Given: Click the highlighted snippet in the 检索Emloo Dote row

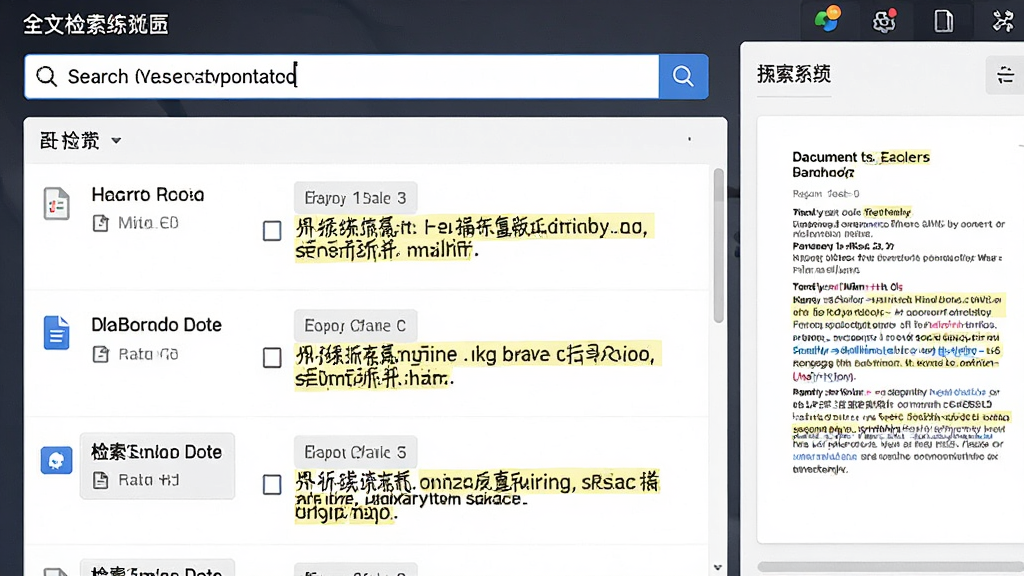Looking at the screenshot, I should 477,496.
